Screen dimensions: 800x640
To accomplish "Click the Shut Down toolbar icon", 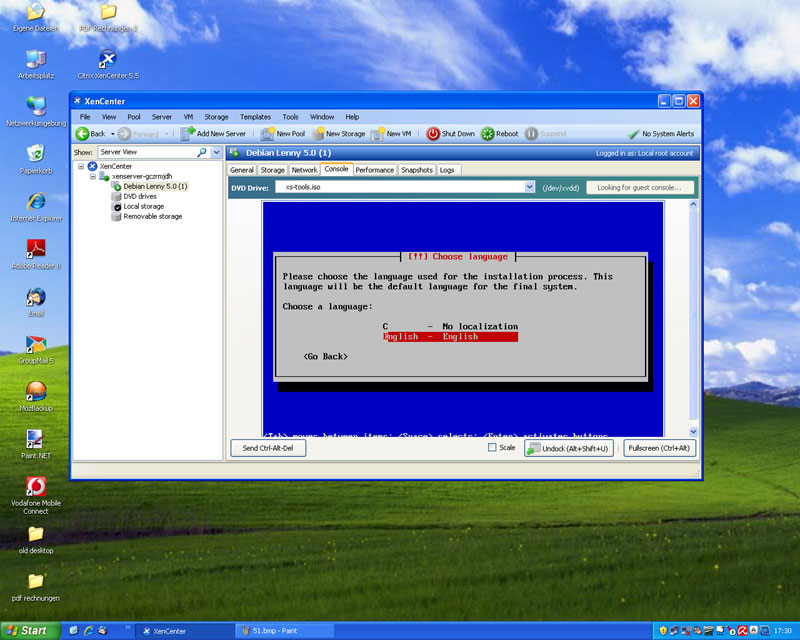I will 433,134.
